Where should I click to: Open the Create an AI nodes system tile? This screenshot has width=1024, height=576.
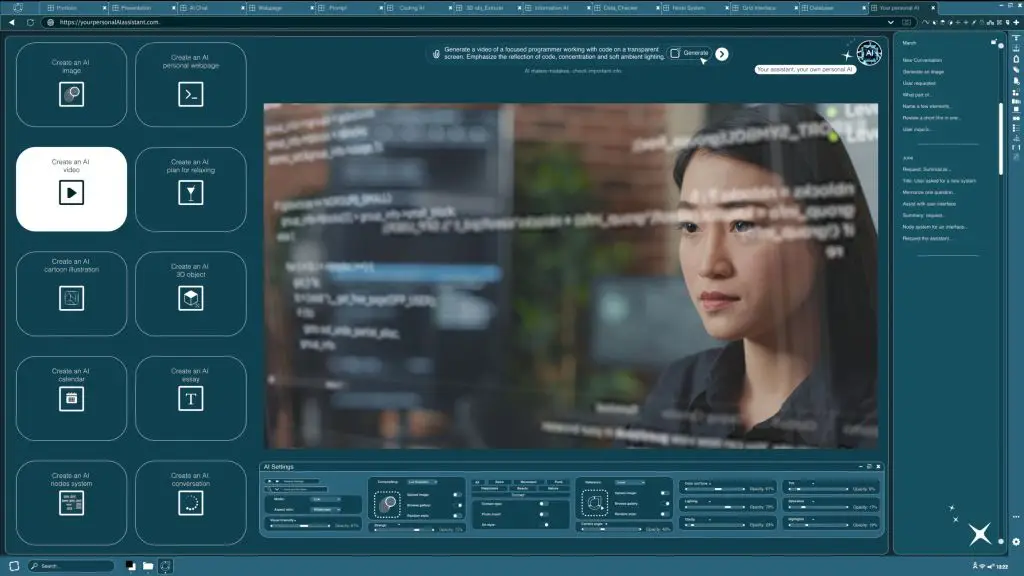tap(71, 503)
